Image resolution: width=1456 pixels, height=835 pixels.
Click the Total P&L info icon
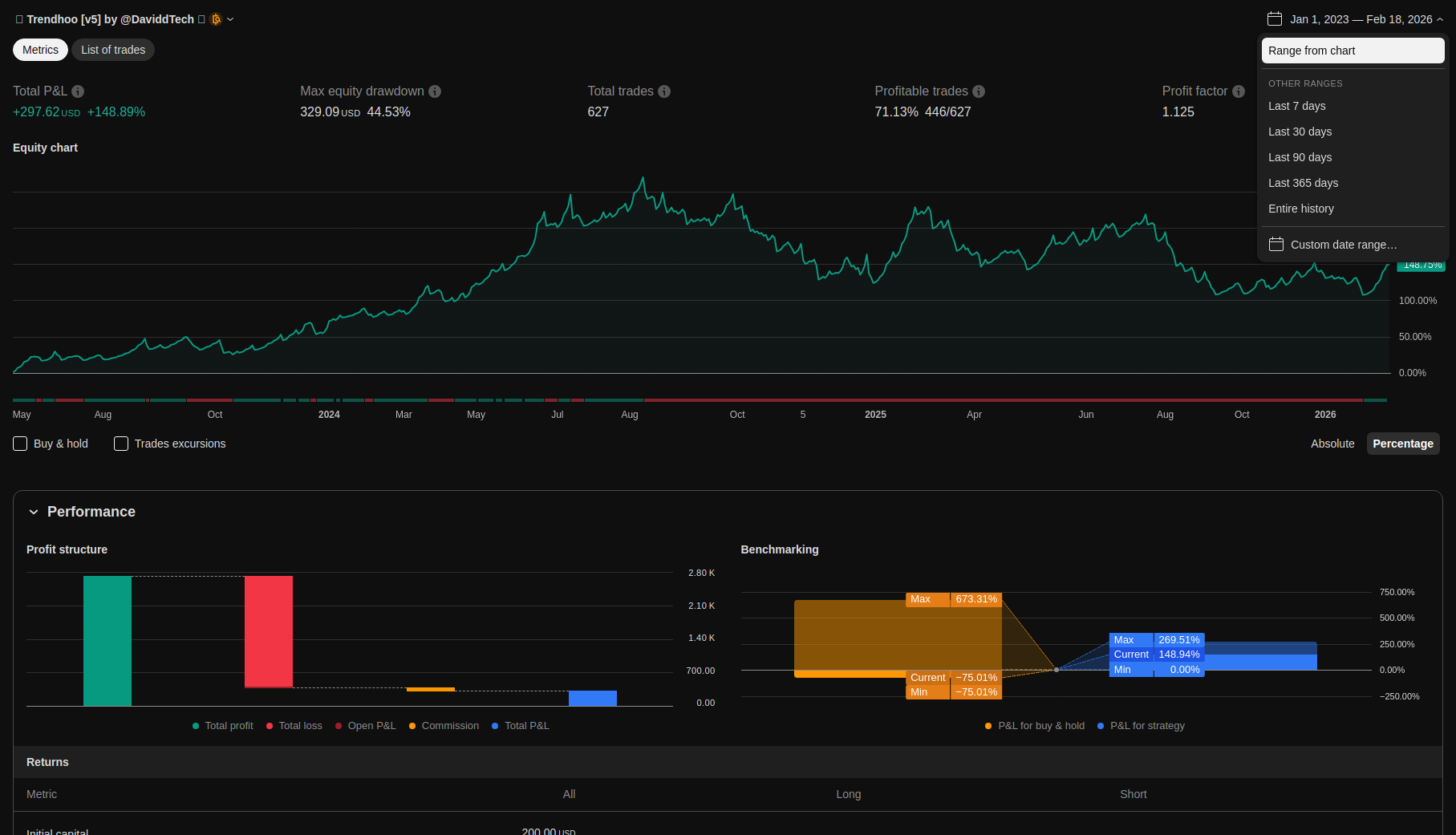click(x=78, y=91)
